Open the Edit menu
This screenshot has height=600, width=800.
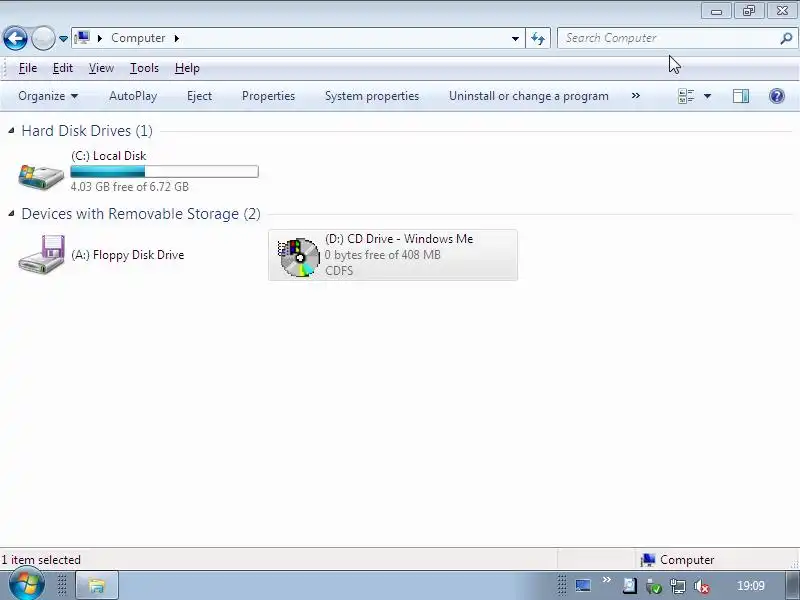pyautogui.click(x=63, y=68)
